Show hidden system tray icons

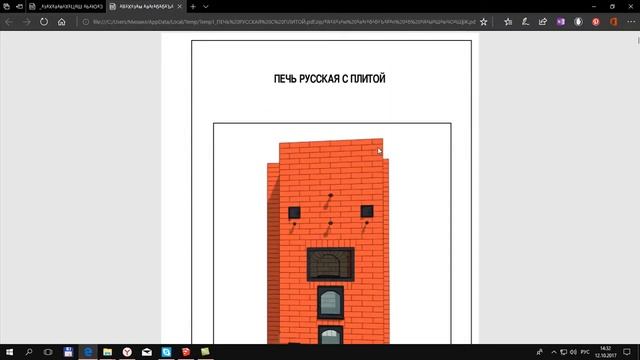coord(554,352)
